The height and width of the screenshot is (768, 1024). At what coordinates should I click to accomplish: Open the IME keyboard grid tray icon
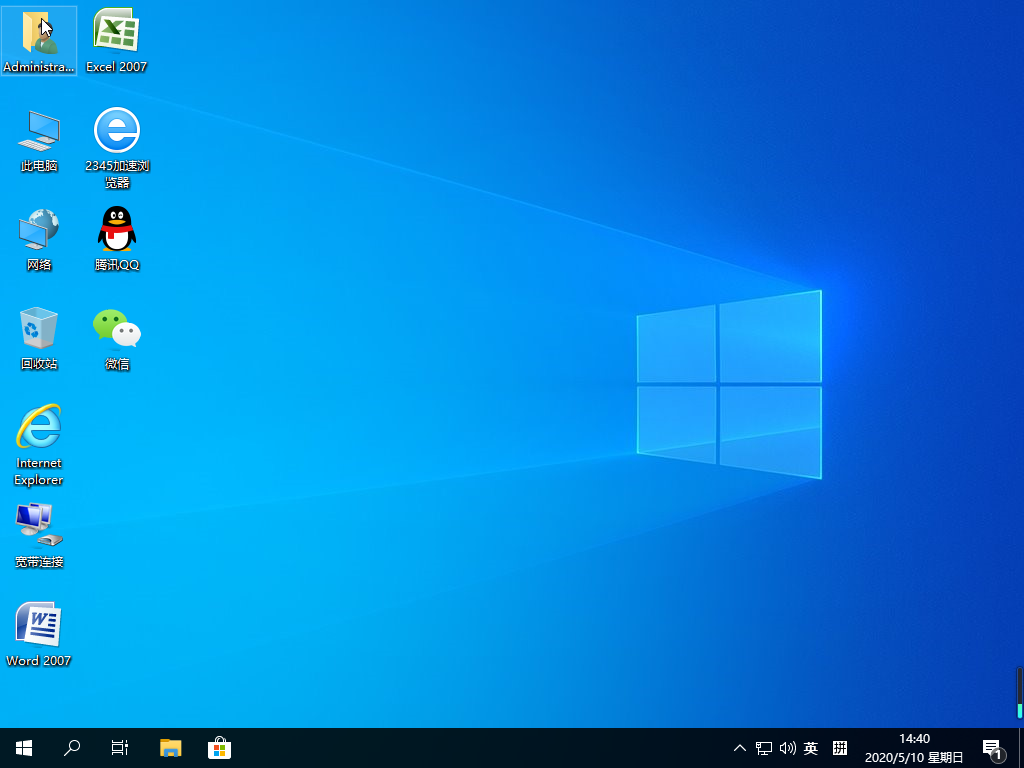point(840,748)
